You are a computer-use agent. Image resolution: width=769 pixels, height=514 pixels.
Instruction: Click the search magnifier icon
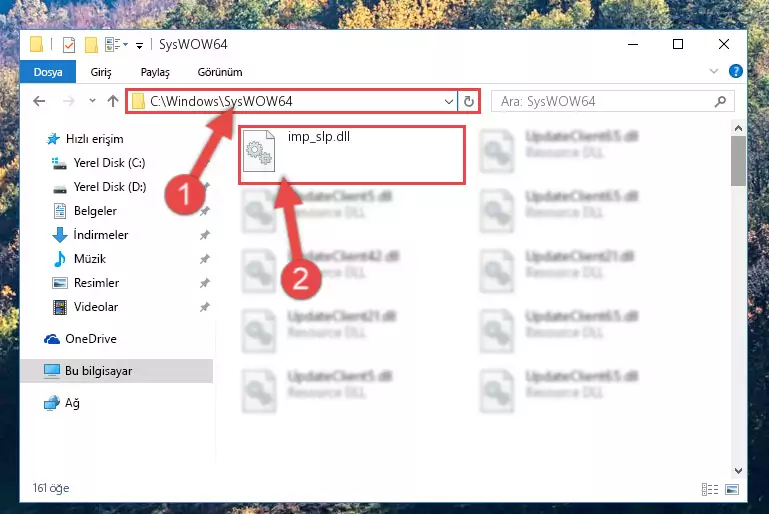(720, 102)
